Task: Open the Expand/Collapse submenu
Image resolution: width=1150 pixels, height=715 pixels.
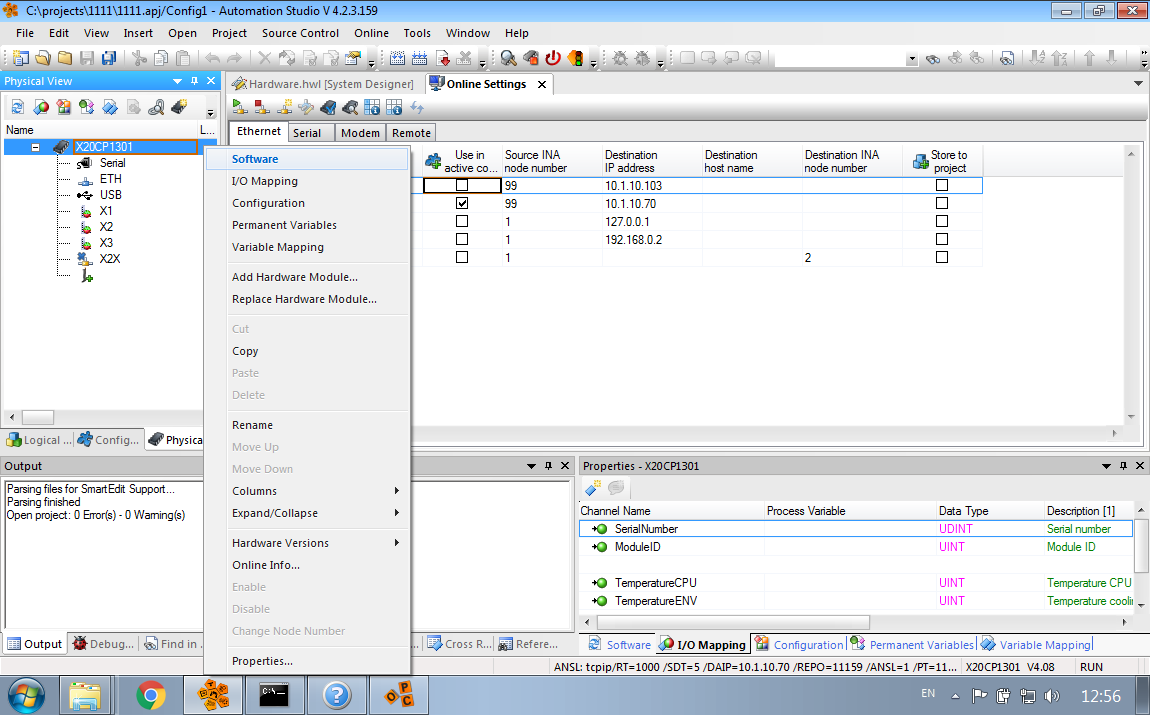Action: (307, 513)
